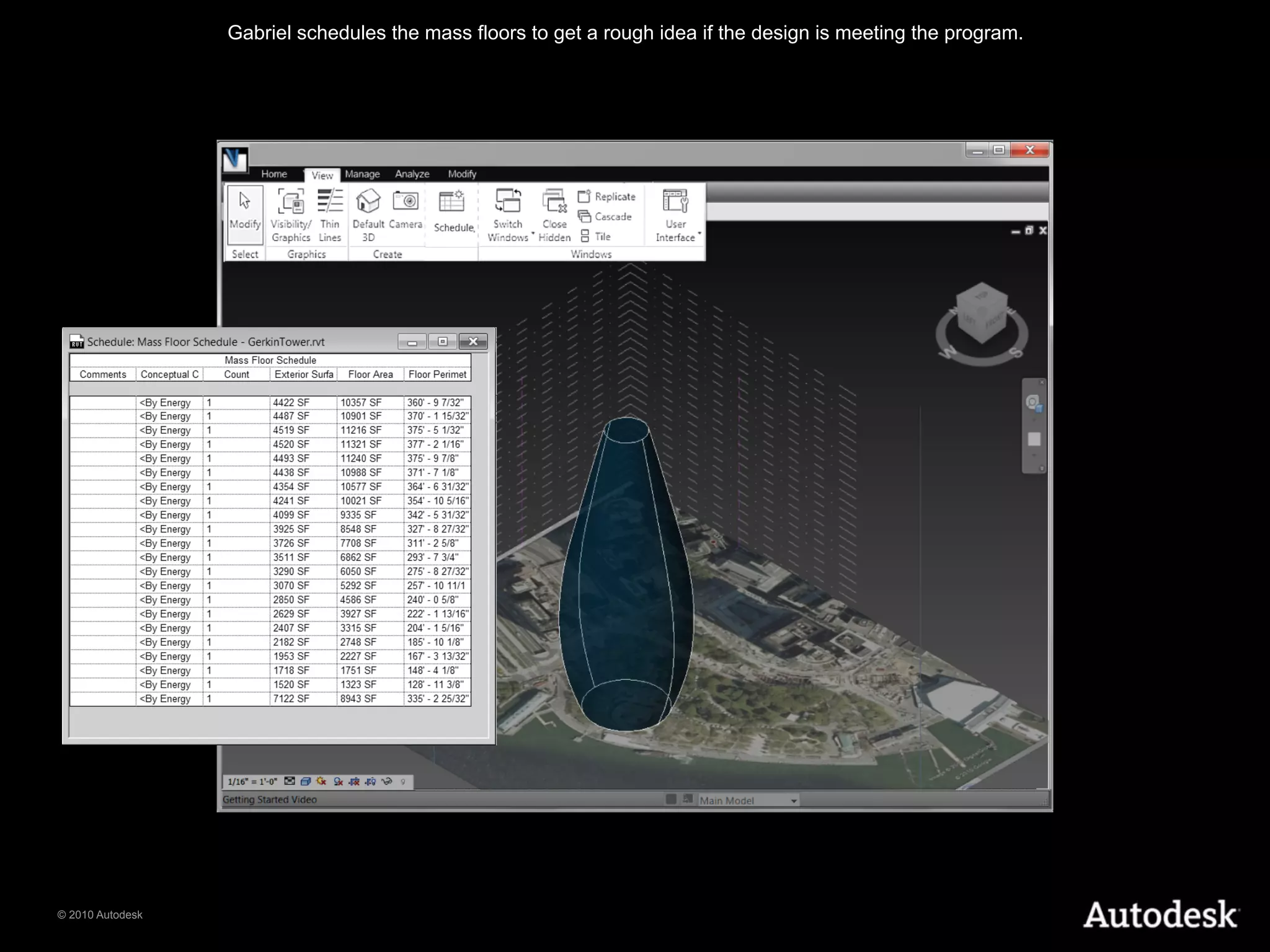Click the Modify arrow tool
The width and height of the screenshot is (1270, 952).
tap(245, 215)
